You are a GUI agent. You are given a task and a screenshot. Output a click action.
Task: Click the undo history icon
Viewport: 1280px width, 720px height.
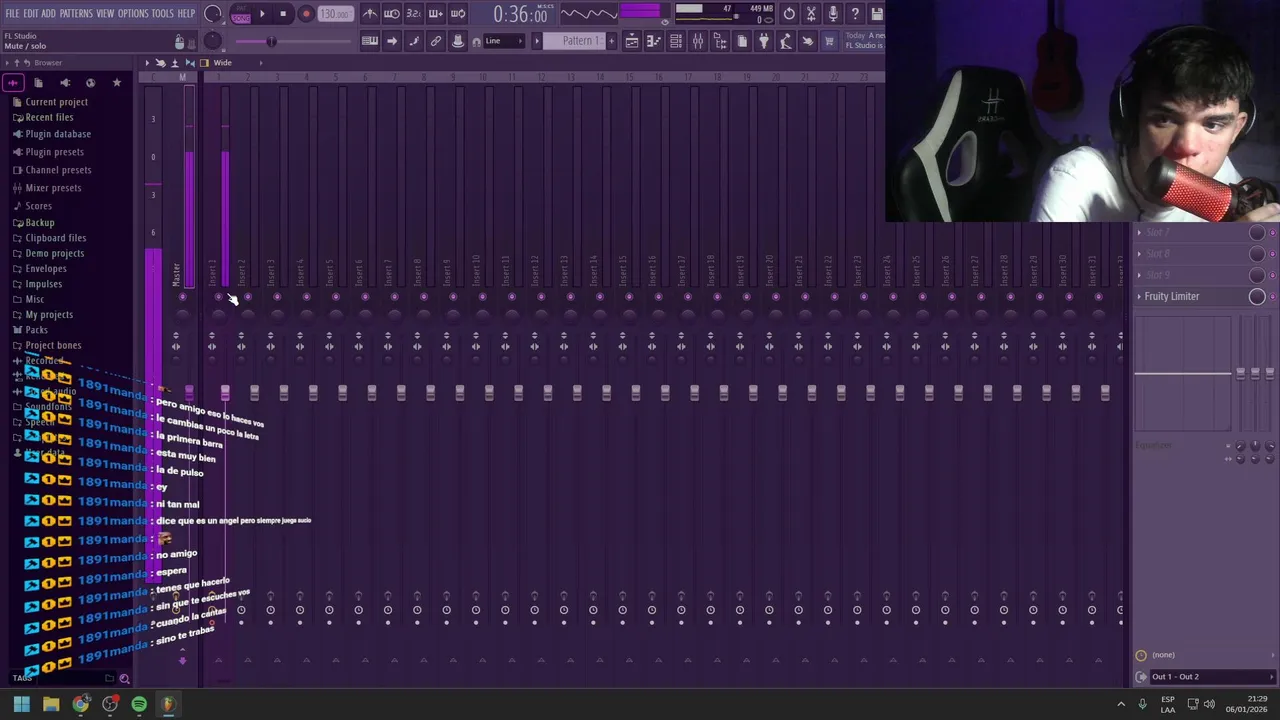pos(789,14)
